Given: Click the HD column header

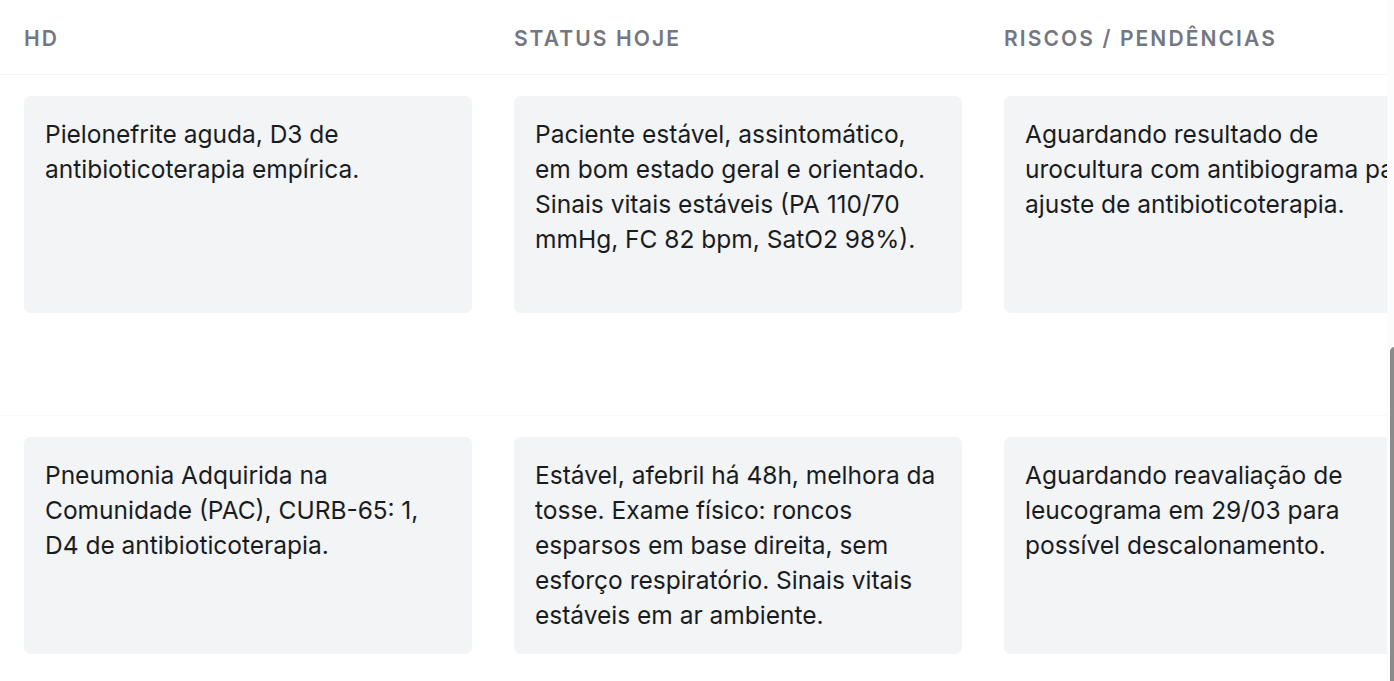Looking at the screenshot, I should click(41, 39).
